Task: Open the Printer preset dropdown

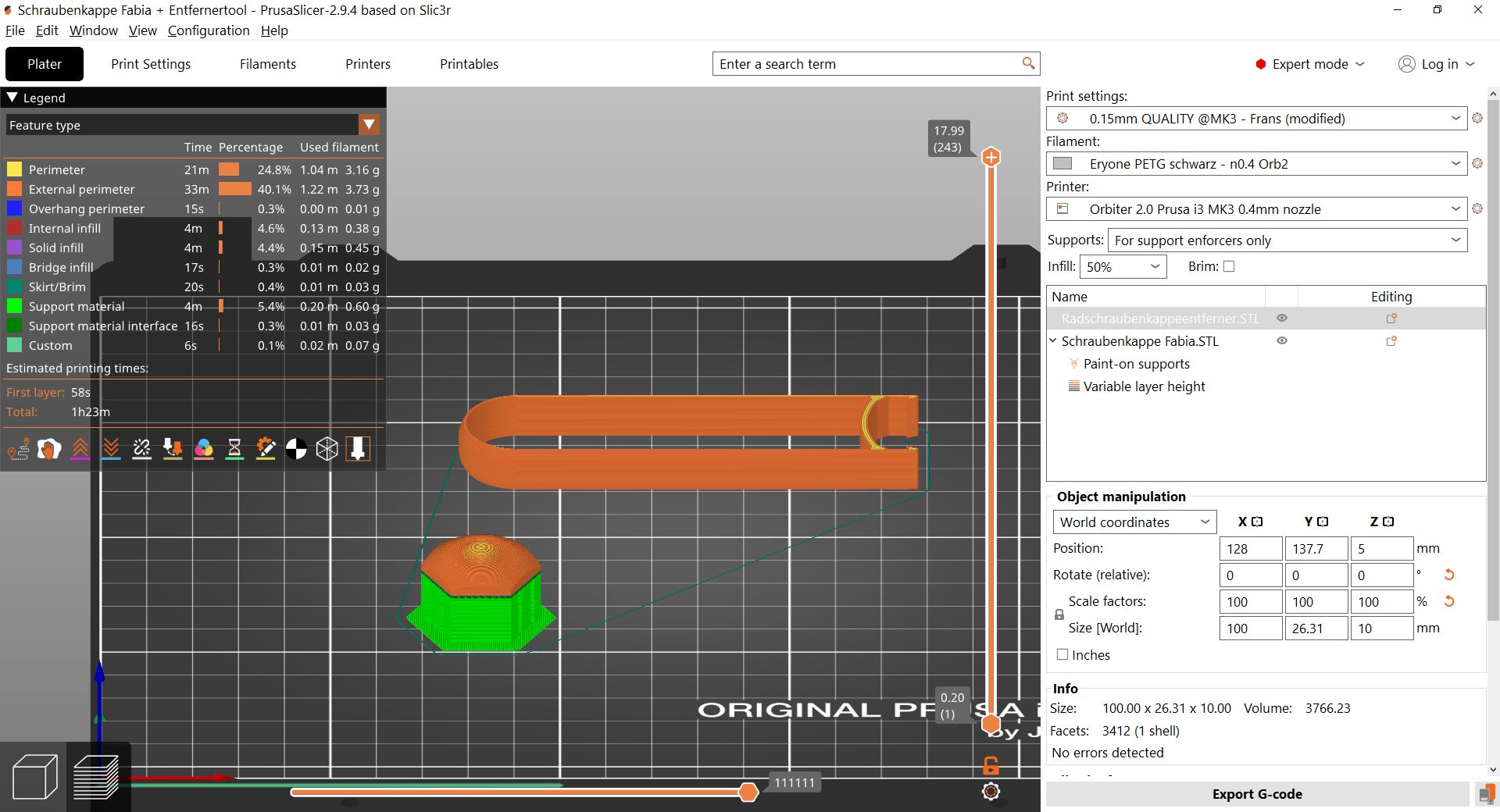Action: [1256, 209]
